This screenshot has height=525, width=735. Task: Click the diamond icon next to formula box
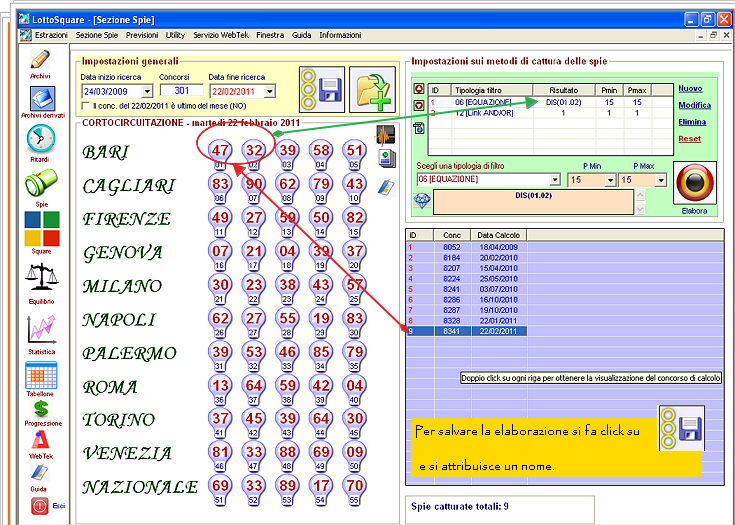[422, 202]
